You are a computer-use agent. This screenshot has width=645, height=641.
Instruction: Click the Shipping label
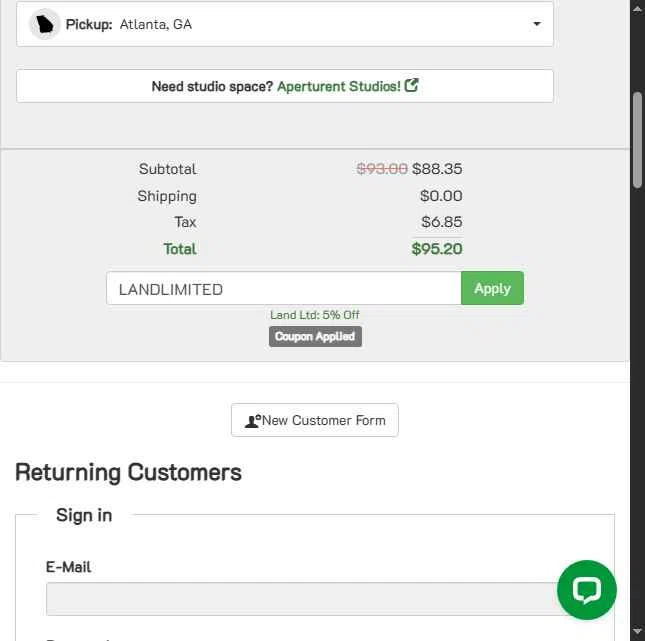167,196
